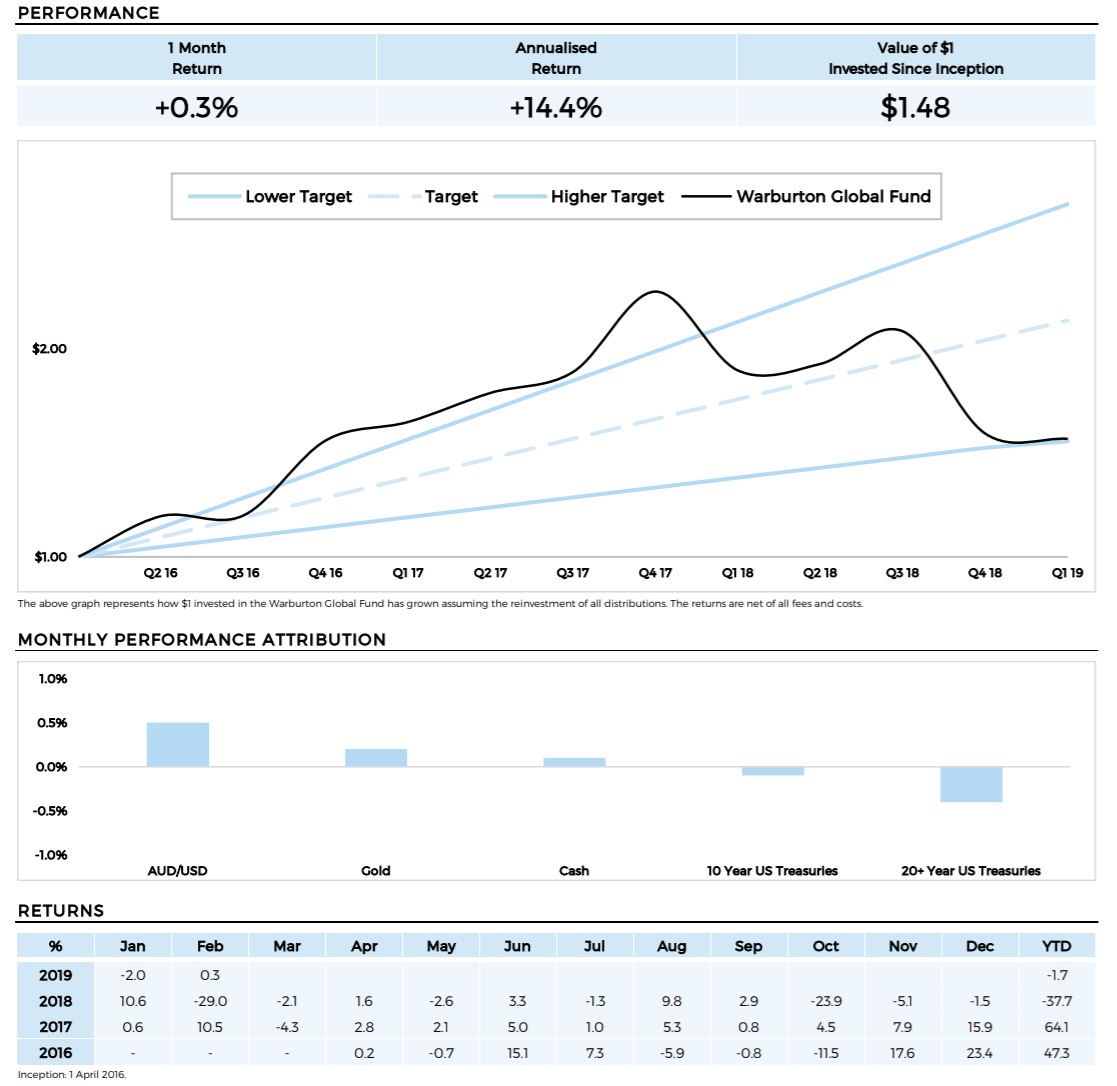
Task: Click the 'YTD' column header
Action: (x=1056, y=946)
